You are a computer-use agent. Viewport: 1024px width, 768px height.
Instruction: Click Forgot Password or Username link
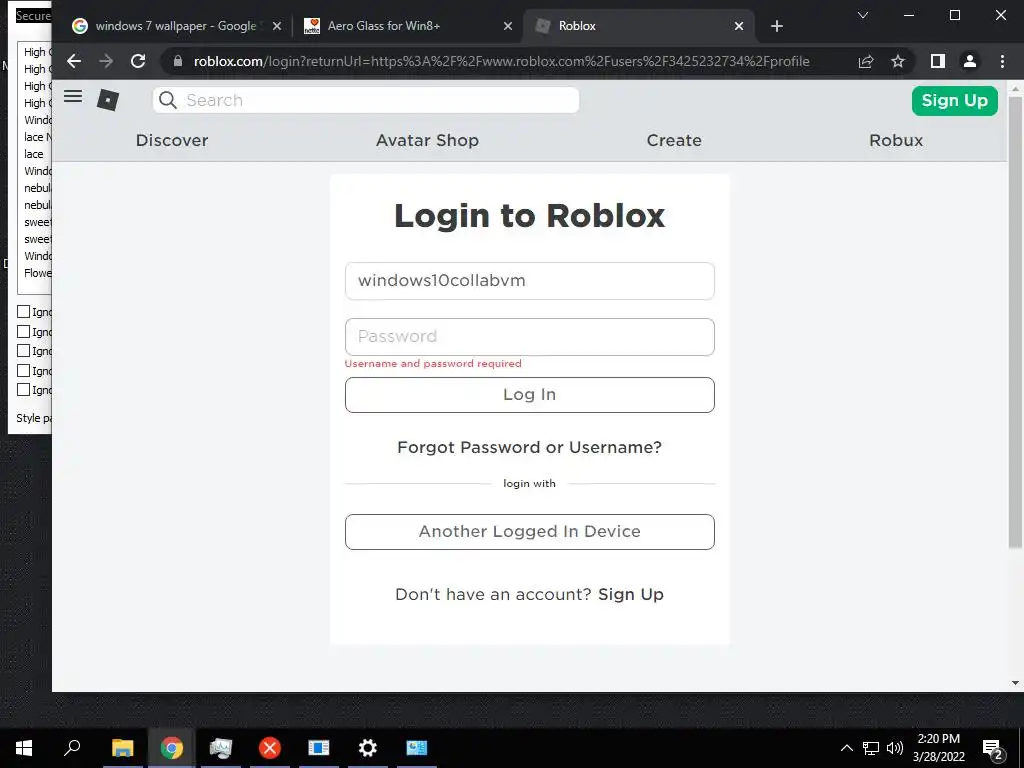530,447
